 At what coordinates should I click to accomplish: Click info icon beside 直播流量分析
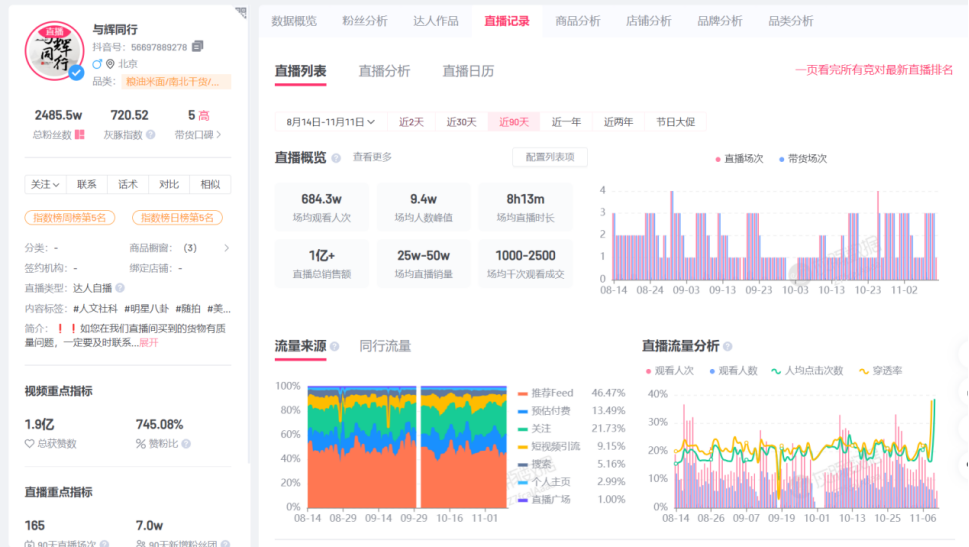[x=727, y=347]
